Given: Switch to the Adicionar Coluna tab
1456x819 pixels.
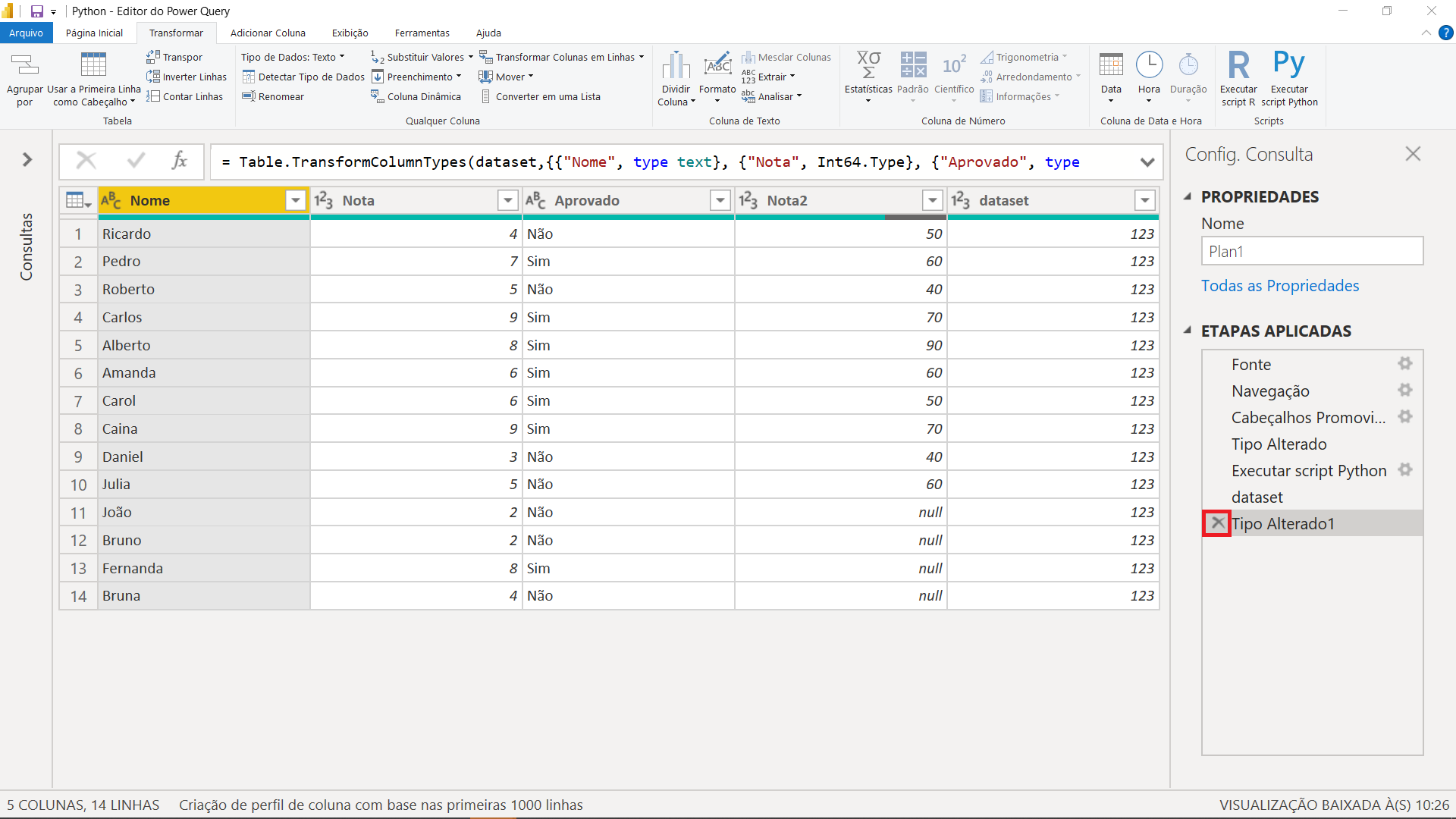Looking at the screenshot, I should 268,33.
